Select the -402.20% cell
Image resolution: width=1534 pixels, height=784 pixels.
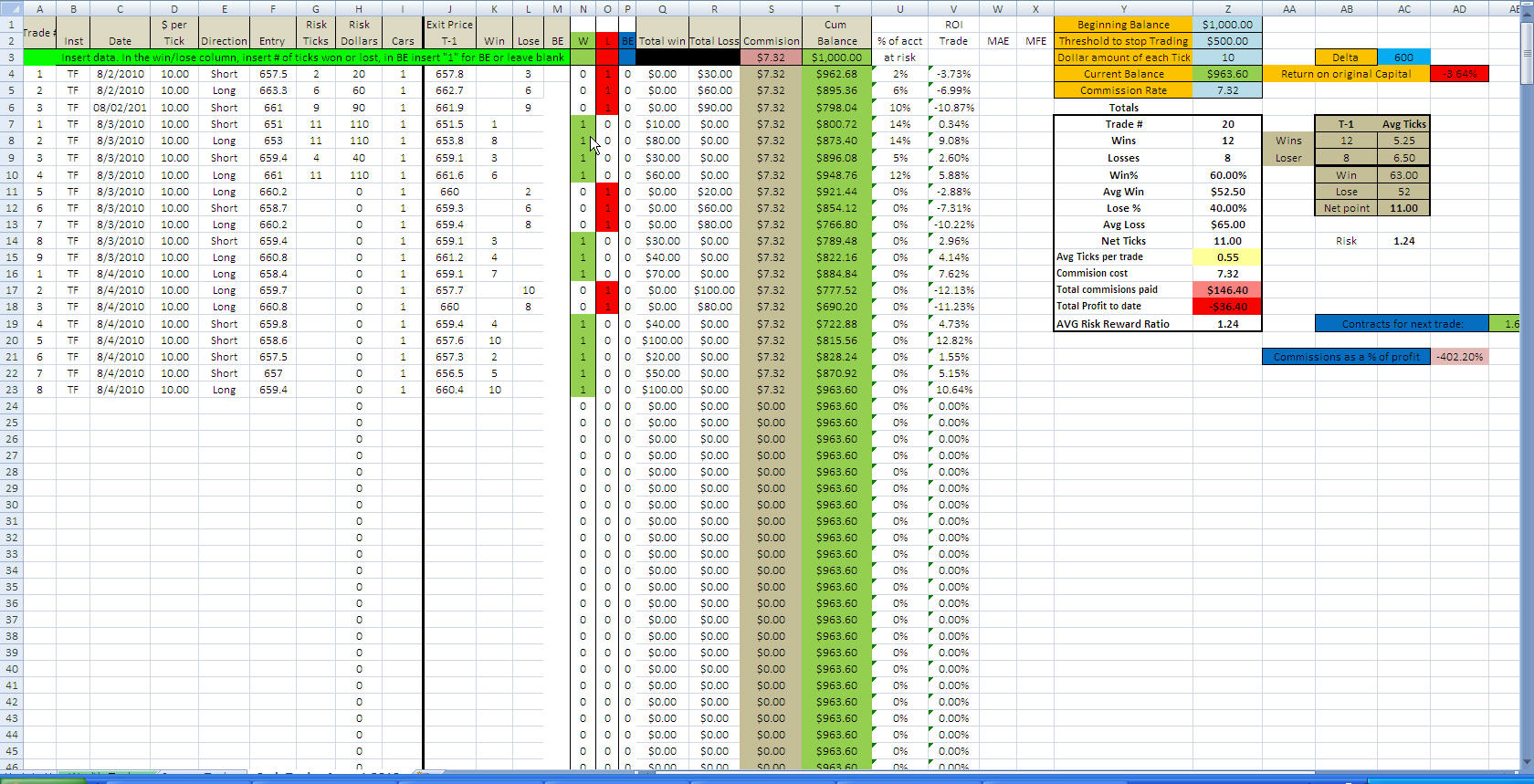click(x=1459, y=357)
